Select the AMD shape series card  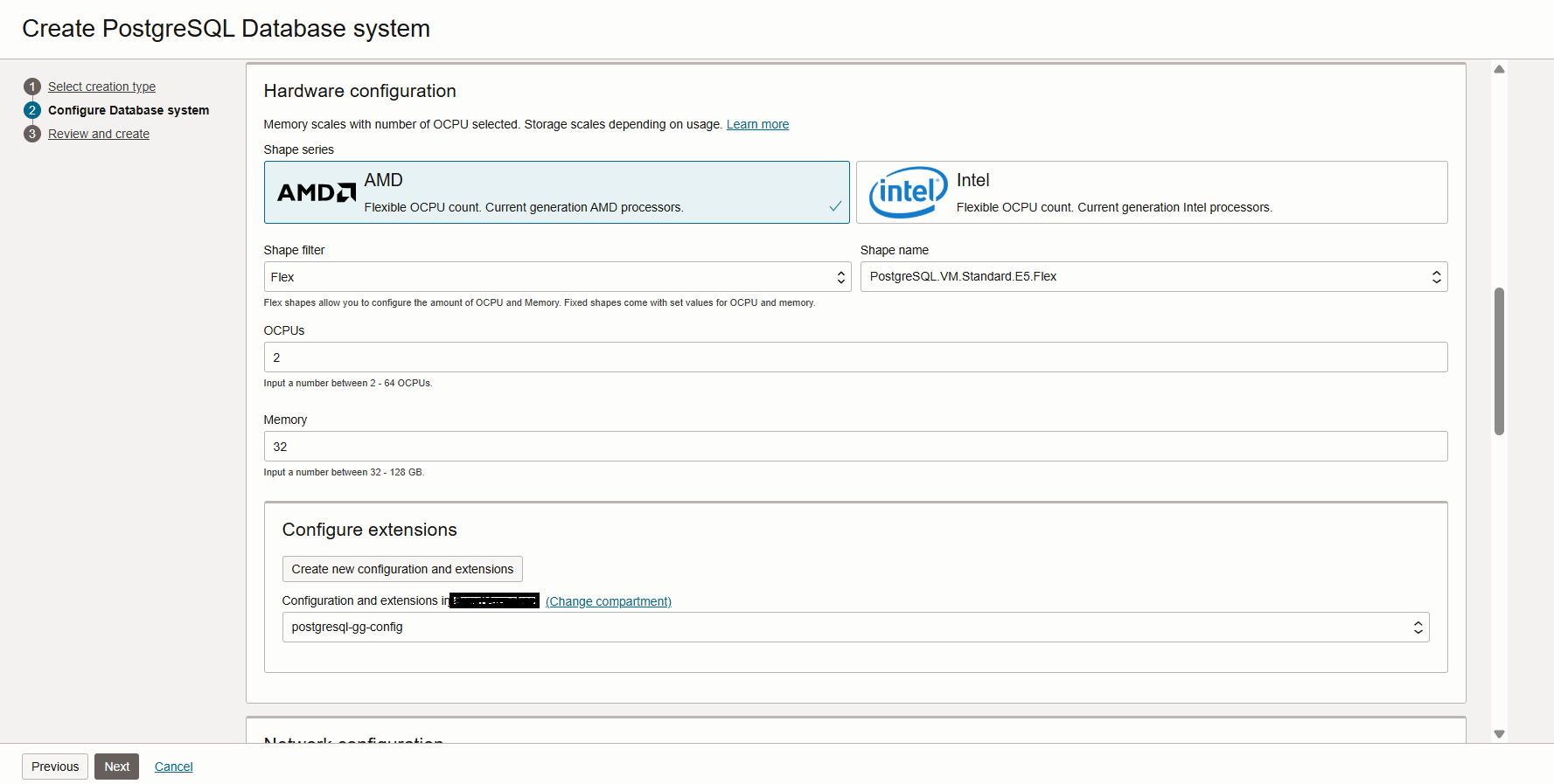556,192
